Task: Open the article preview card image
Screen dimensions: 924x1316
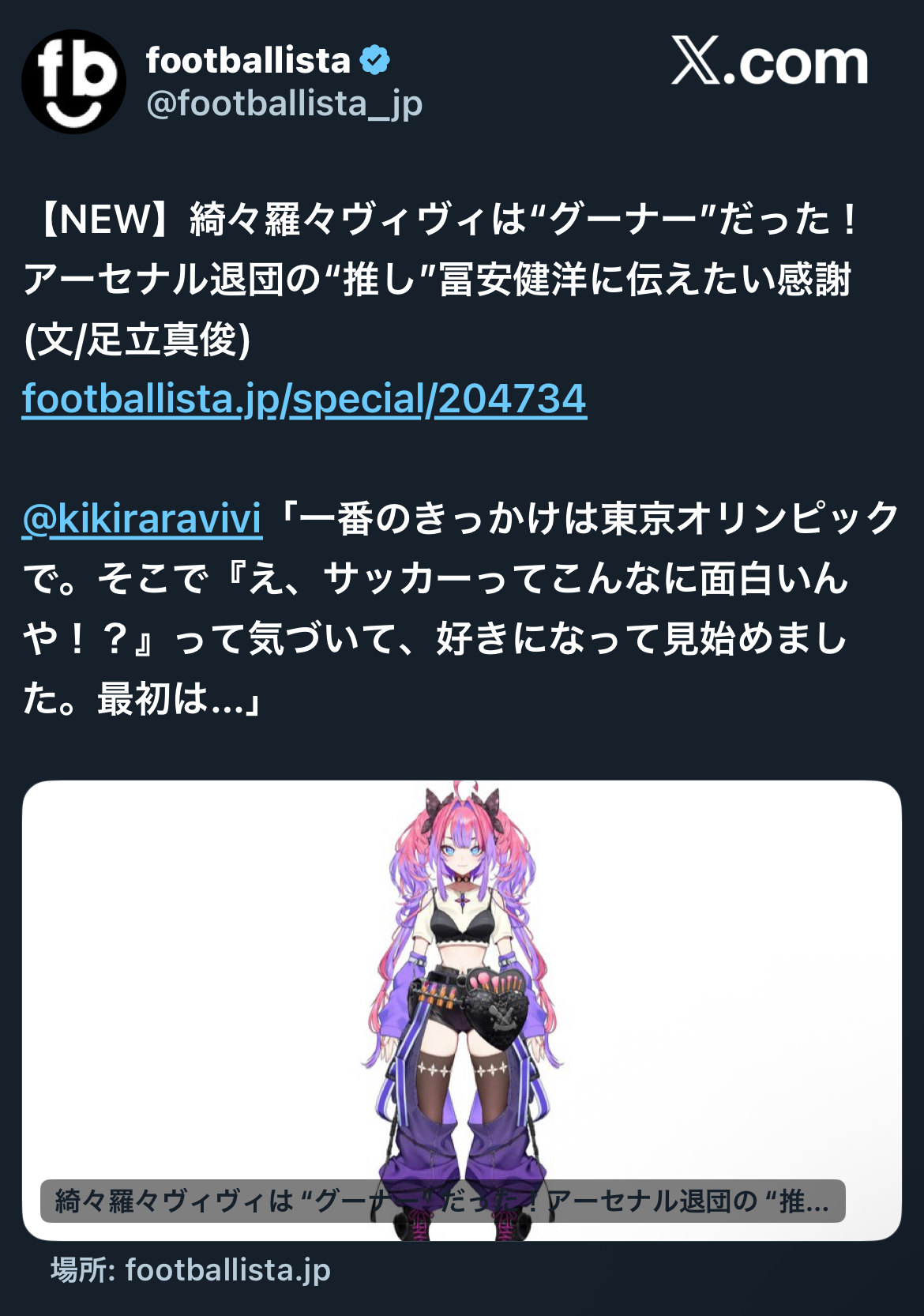Action: pyautogui.click(x=462, y=1010)
